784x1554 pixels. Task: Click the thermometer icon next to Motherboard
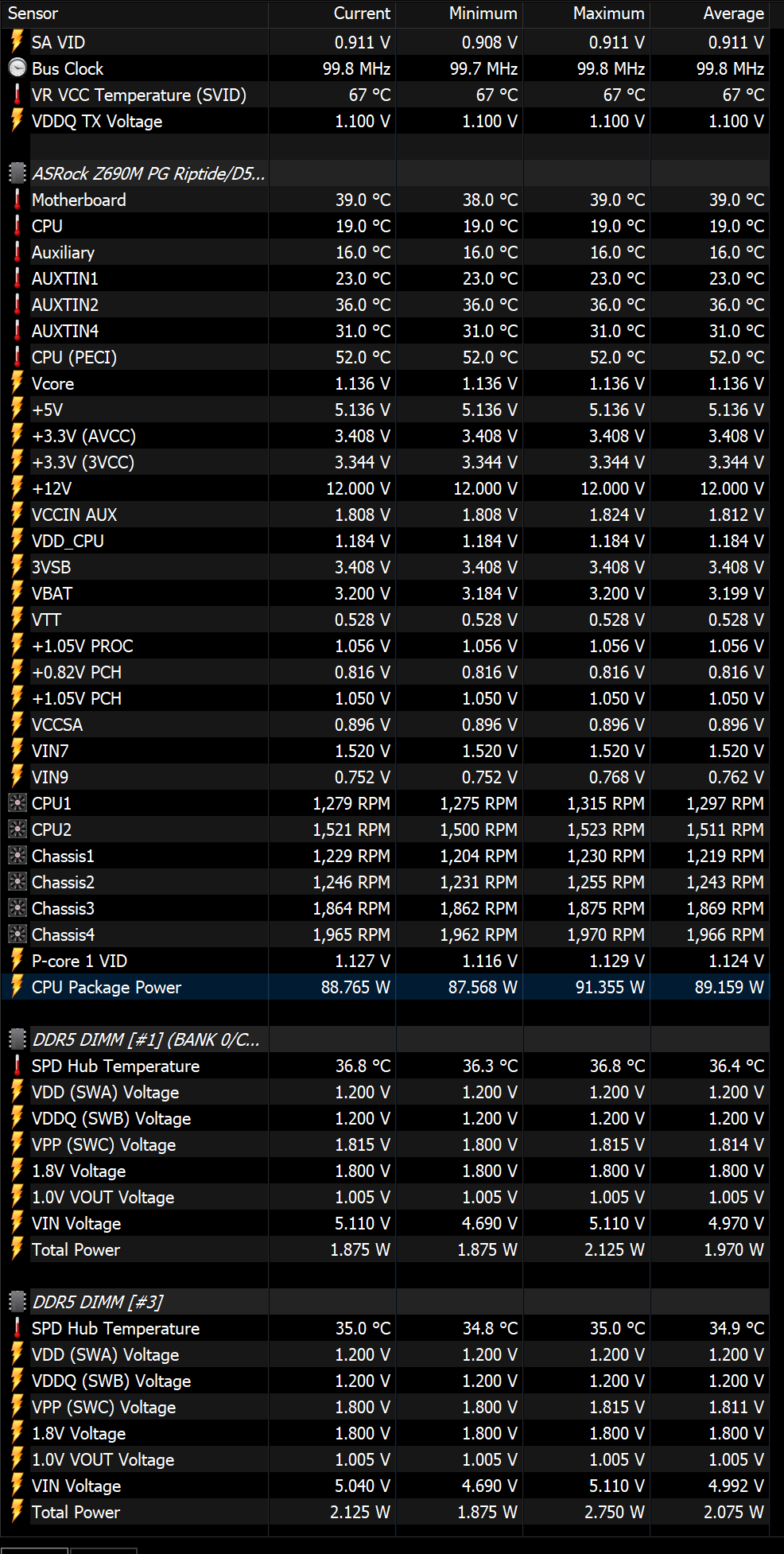[x=17, y=200]
